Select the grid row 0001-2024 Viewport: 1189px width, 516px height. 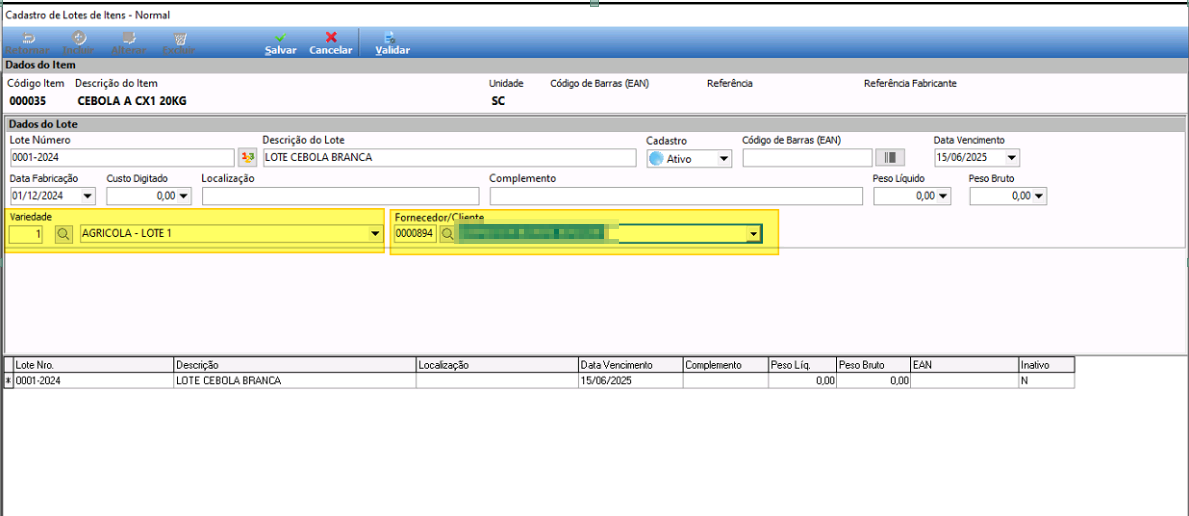coord(540,381)
